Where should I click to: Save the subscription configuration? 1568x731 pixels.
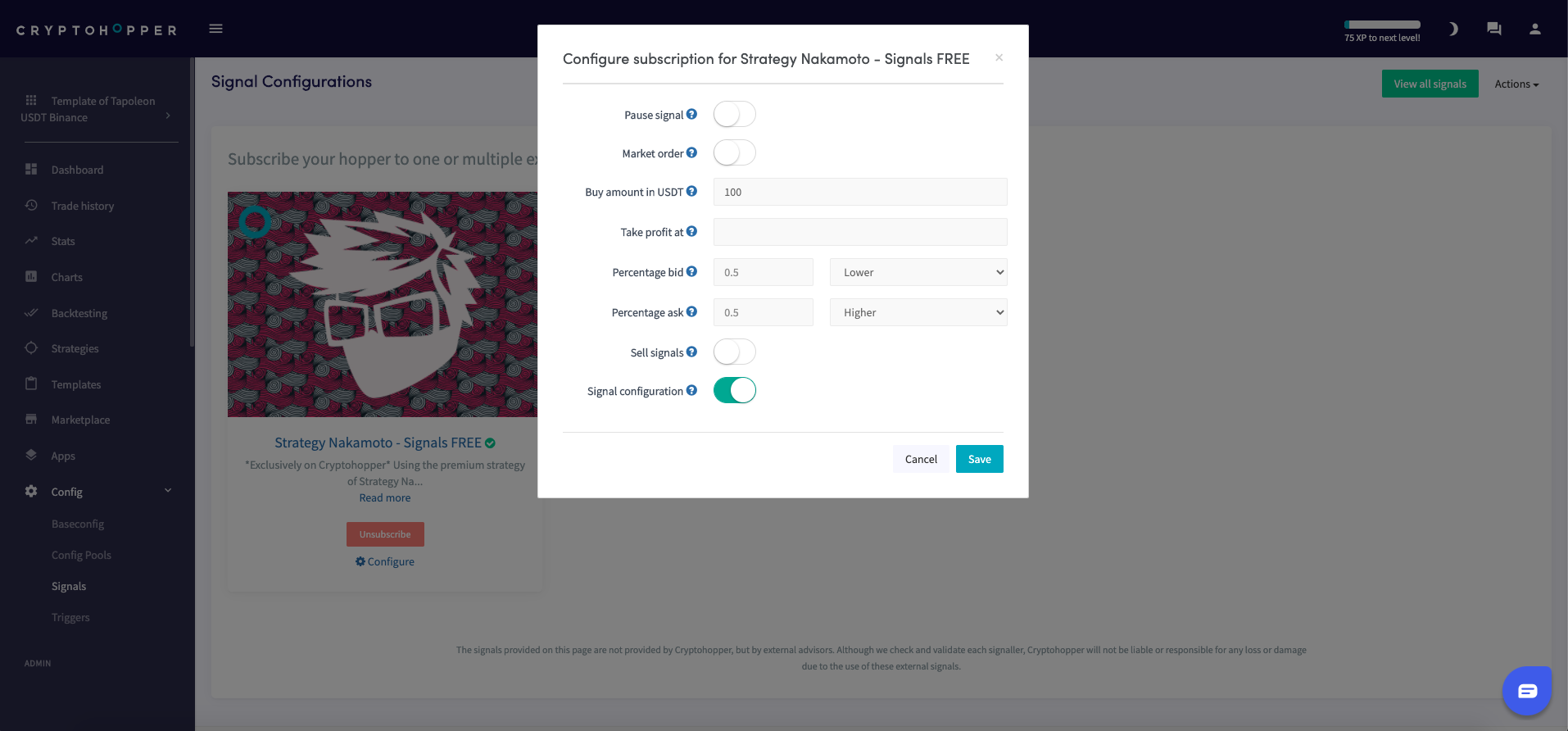[x=979, y=459]
